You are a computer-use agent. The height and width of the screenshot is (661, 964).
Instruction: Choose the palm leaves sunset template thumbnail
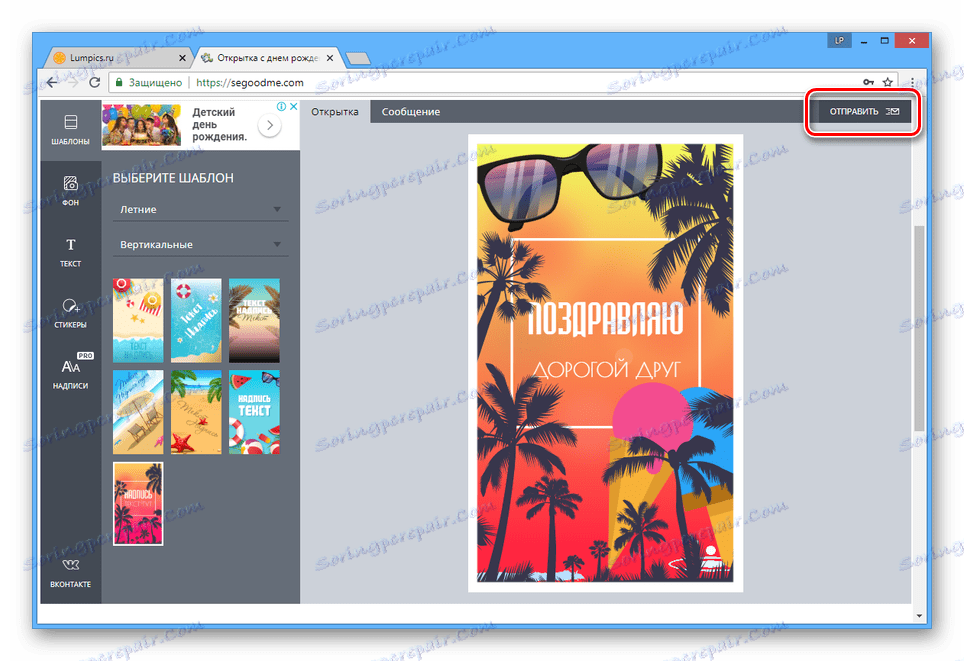(x=254, y=320)
